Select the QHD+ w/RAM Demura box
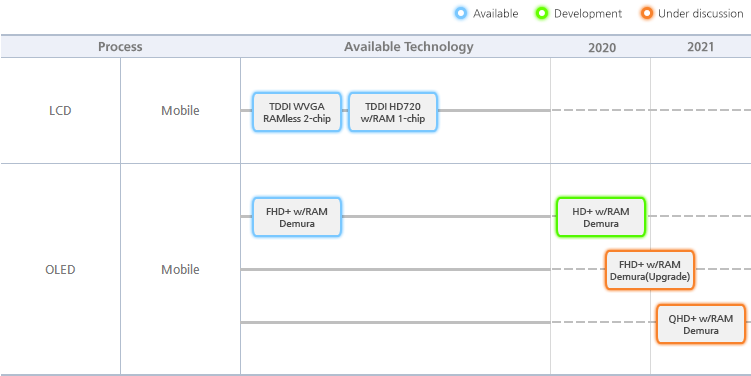The image size is (751, 376). pyautogui.click(x=701, y=324)
